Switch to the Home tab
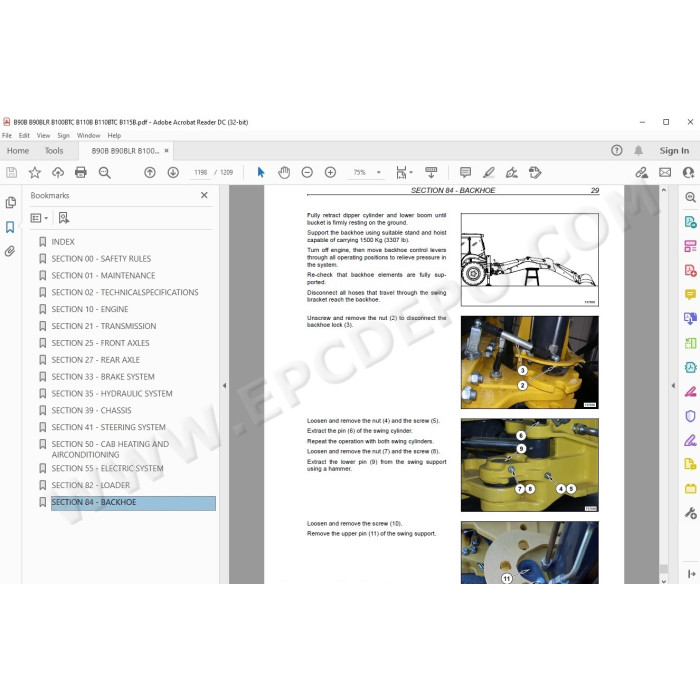The image size is (700, 700). pyautogui.click(x=18, y=151)
